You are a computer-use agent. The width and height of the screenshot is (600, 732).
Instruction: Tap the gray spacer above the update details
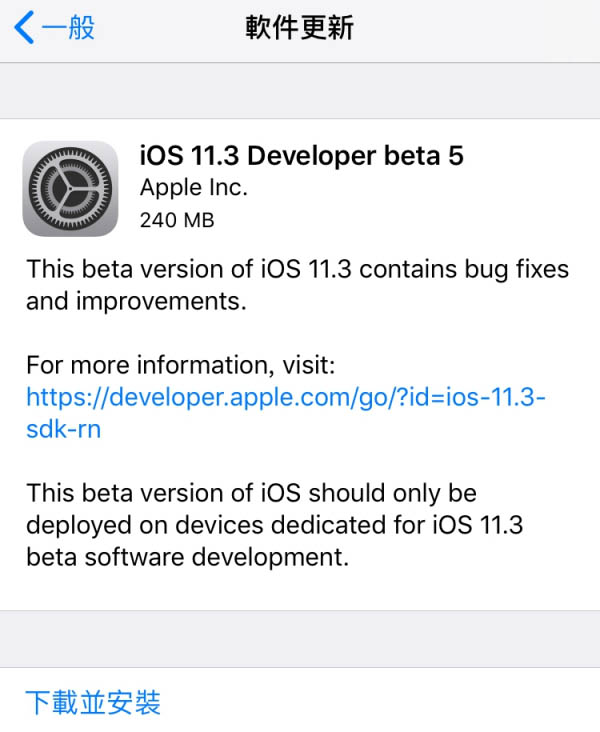pyautogui.click(x=300, y=91)
